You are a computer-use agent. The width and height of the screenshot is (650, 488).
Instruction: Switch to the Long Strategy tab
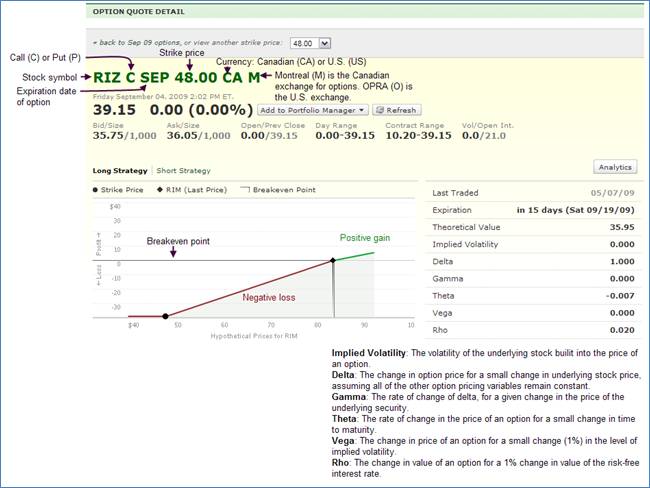click(120, 170)
